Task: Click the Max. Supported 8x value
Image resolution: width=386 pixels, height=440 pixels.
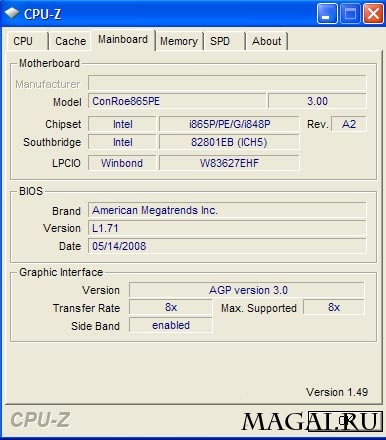Action: [334, 307]
